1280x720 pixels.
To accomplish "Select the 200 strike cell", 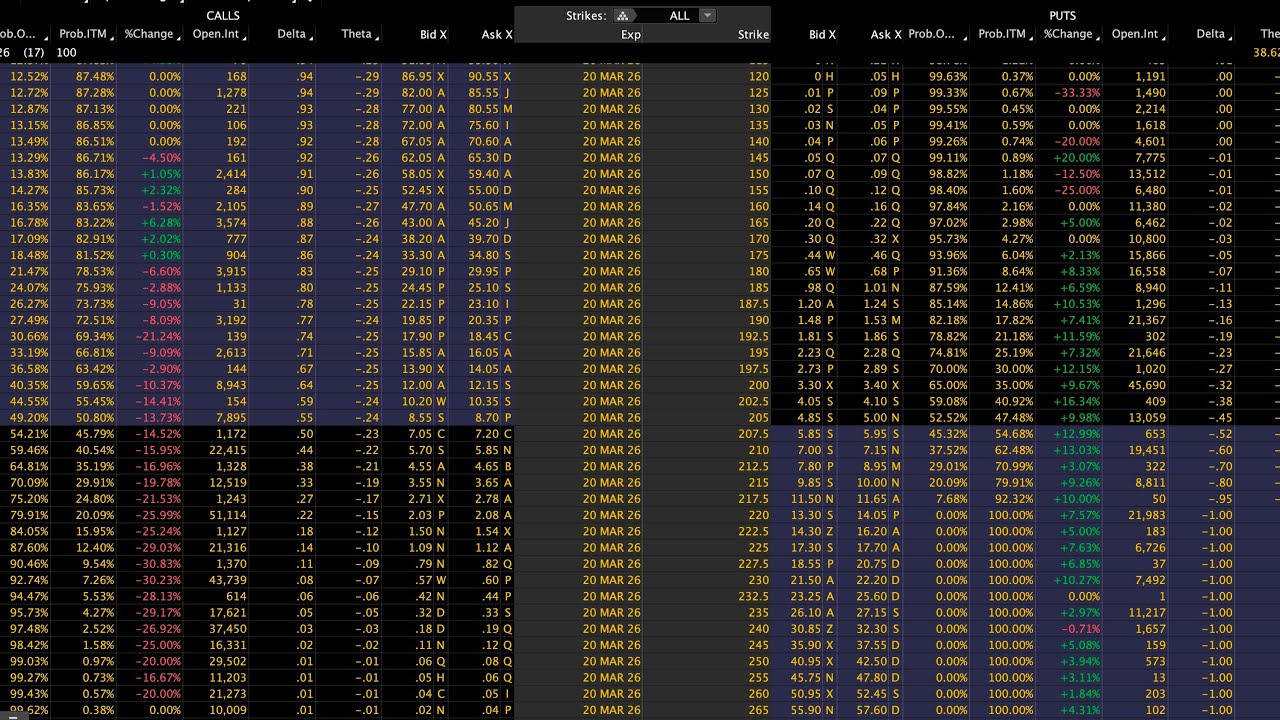I will [759, 385].
